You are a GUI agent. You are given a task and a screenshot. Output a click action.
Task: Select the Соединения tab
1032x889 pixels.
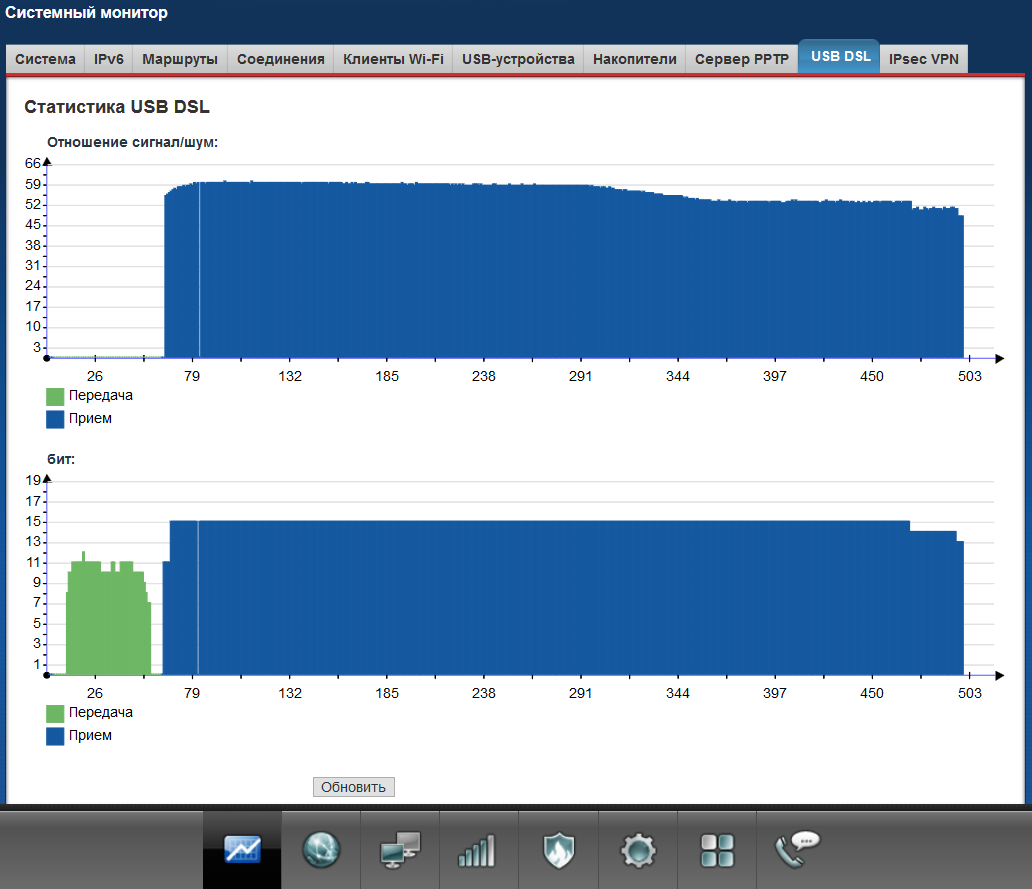pos(280,59)
